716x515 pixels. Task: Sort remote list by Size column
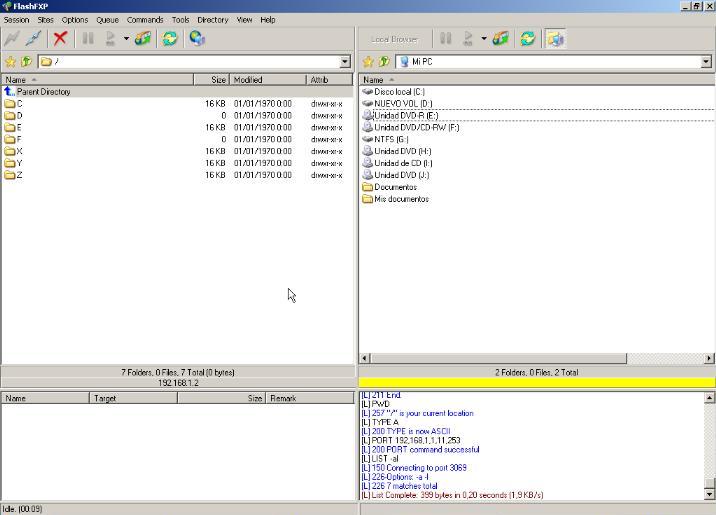212,80
